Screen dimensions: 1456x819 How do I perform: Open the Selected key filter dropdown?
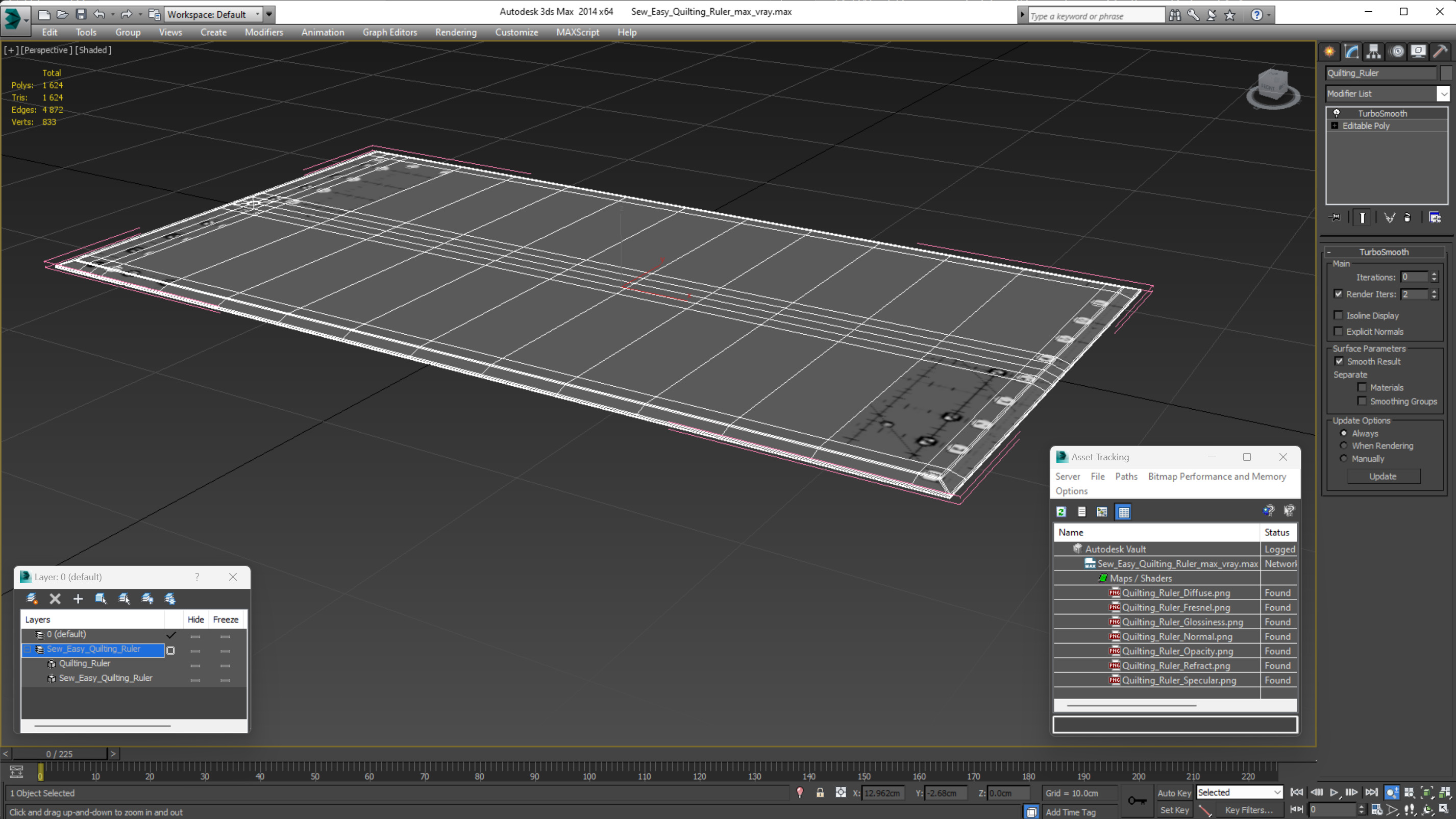1240,792
